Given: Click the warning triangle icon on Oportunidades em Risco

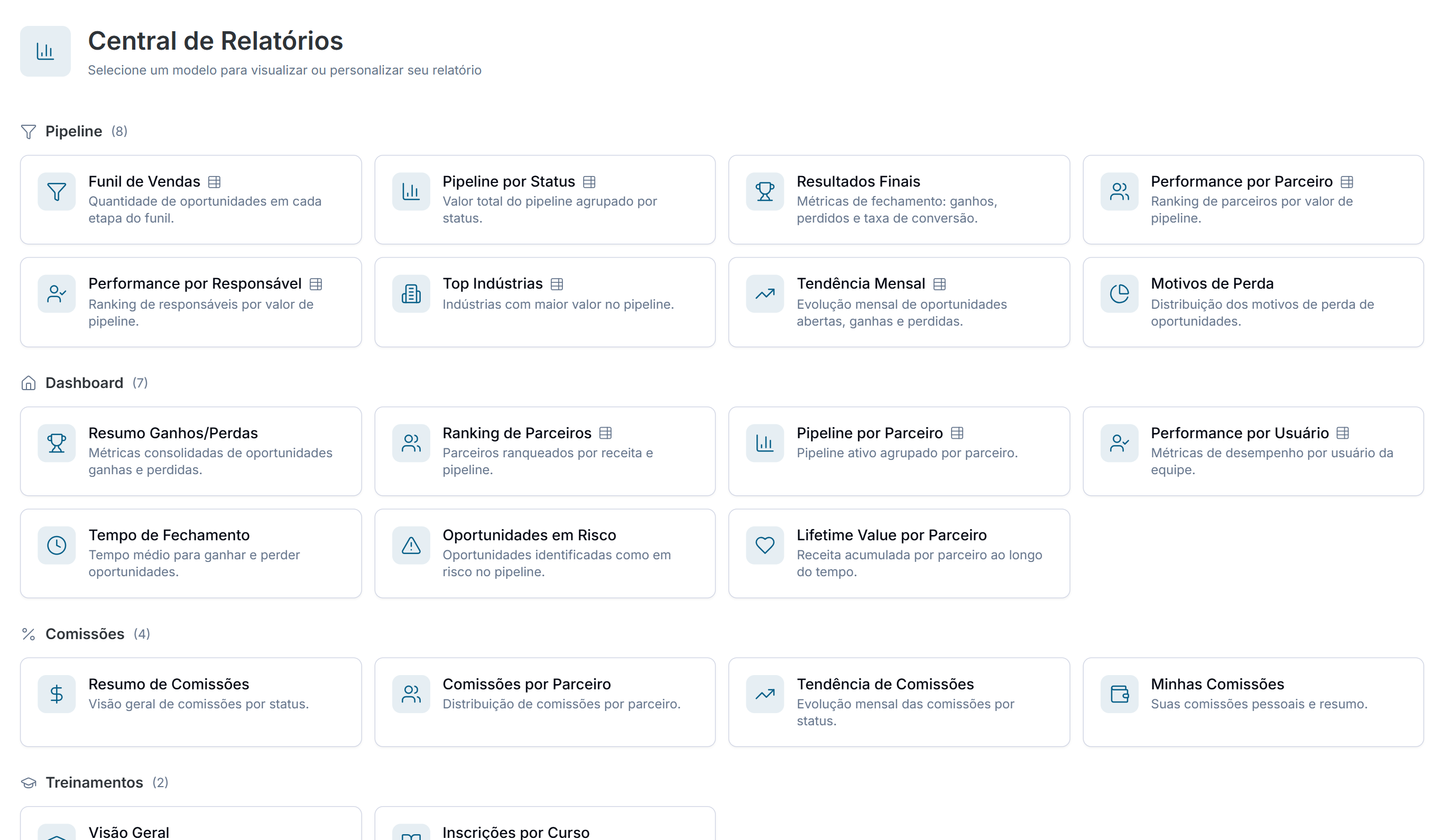Looking at the screenshot, I should pyautogui.click(x=411, y=546).
